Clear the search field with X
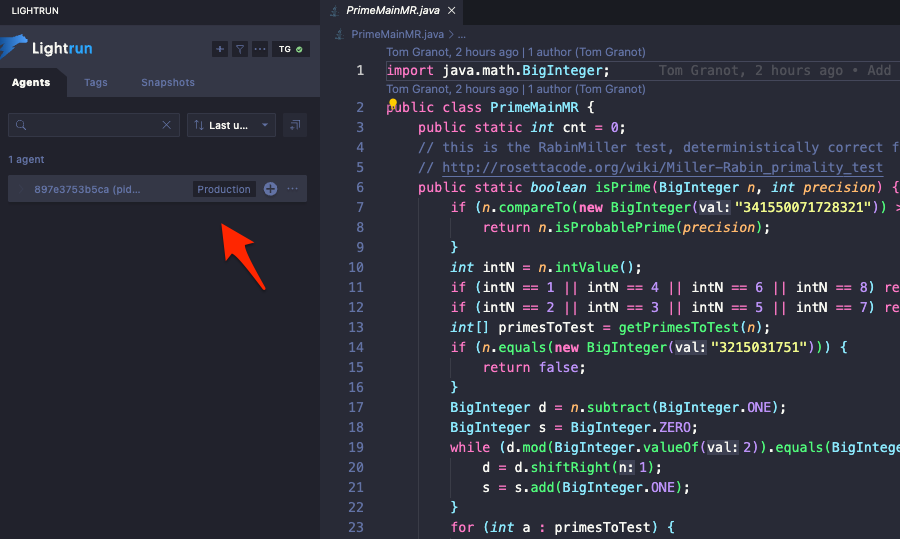The height and width of the screenshot is (539, 900). point(166,125)
